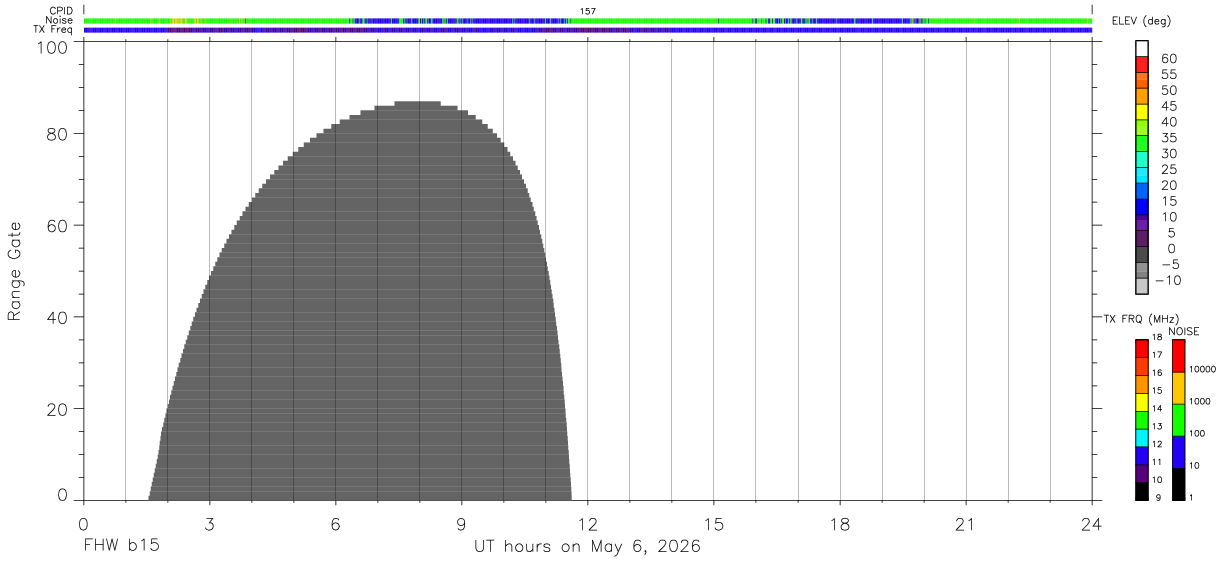
Task: Select the yellow 40–45 swatch in ELEV colorbar
Action: [x=1142, y=112]
